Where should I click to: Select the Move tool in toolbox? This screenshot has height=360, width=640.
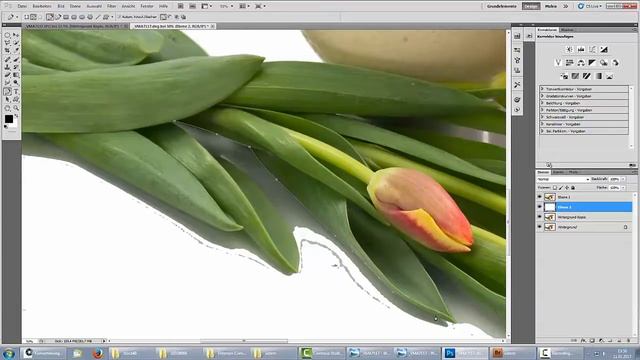click(x=16, y=35)
